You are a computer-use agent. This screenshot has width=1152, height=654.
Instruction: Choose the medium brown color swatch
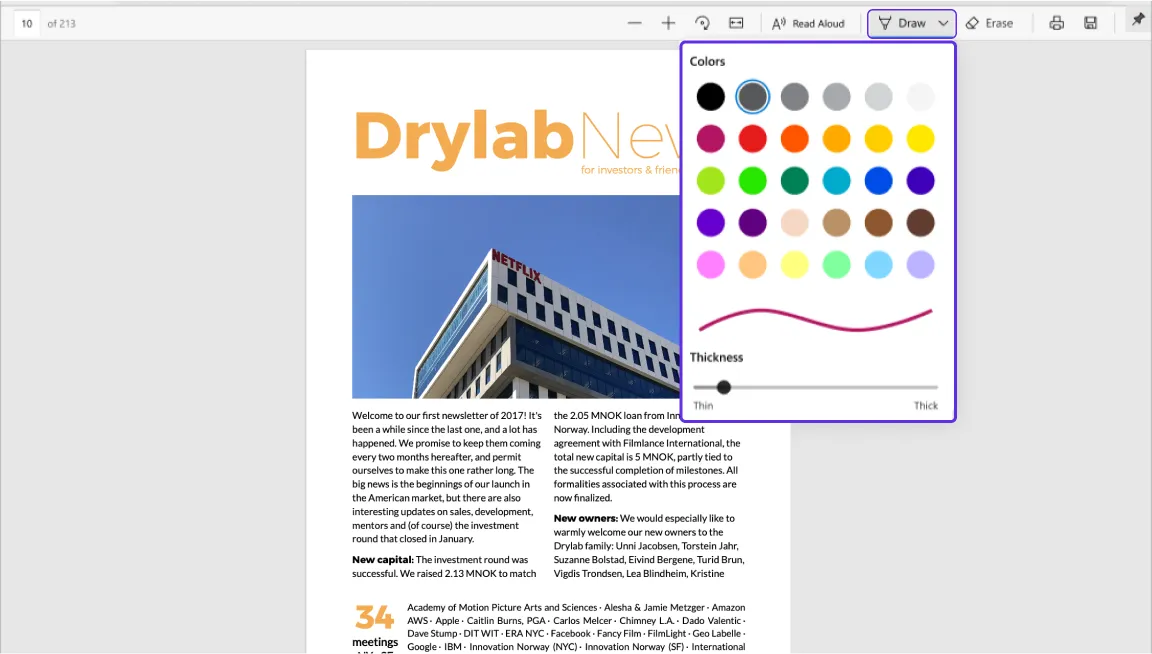[878, 223]
